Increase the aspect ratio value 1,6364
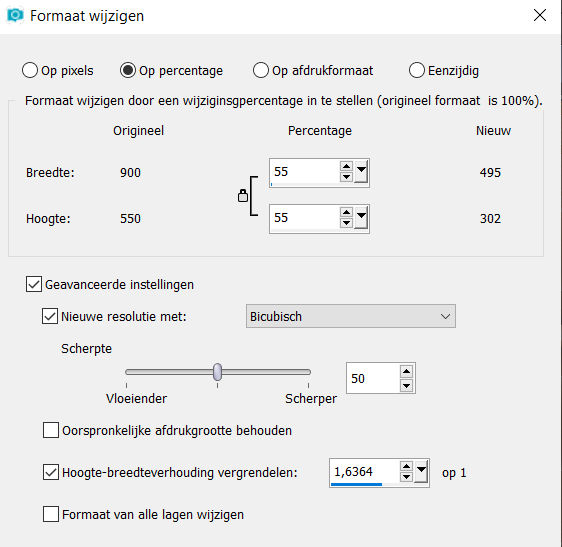 pyautogui.click(x=406, y=466)
